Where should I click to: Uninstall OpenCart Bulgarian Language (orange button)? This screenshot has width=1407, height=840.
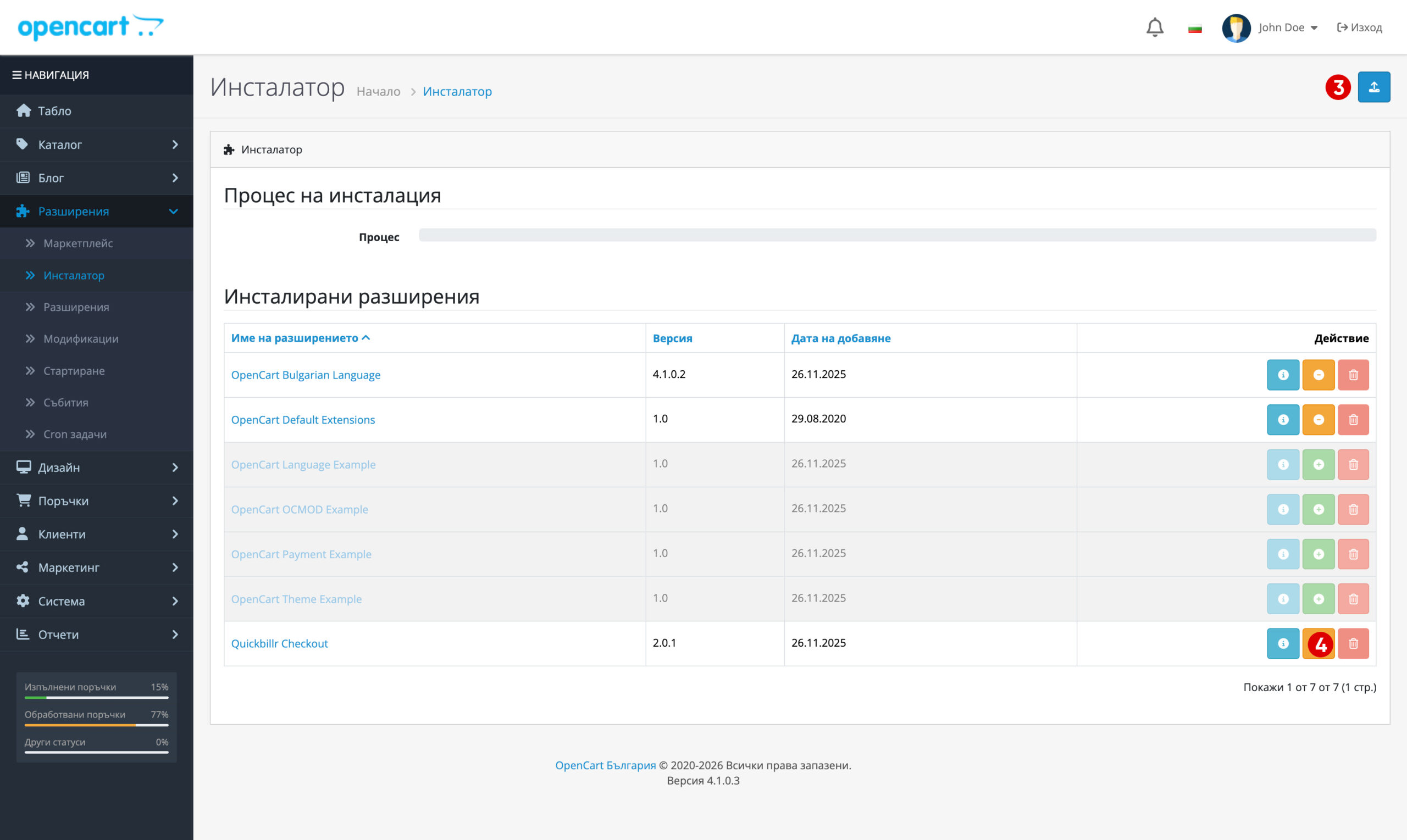tap(1318, 375)
